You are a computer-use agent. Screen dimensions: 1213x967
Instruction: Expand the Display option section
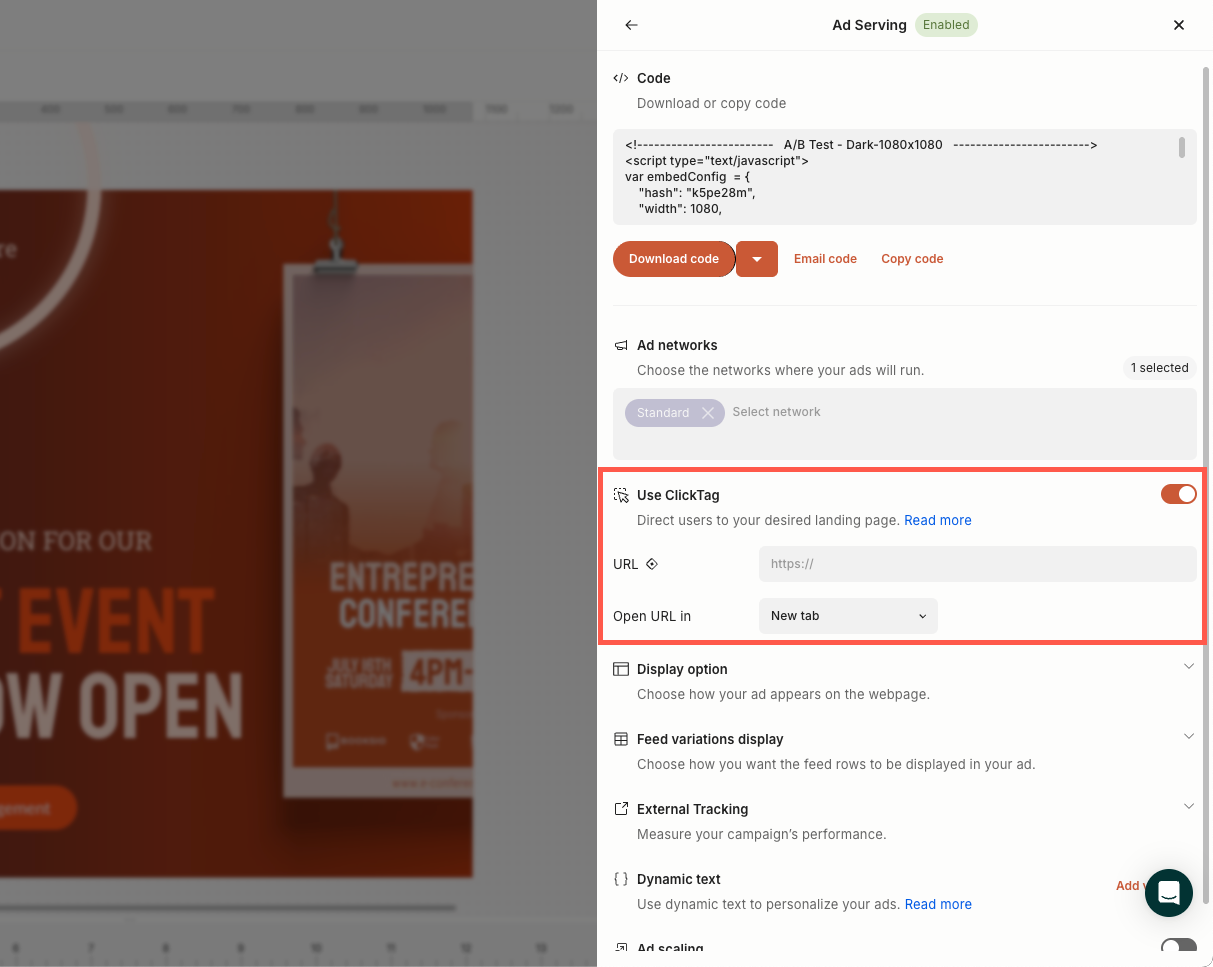1188,667
